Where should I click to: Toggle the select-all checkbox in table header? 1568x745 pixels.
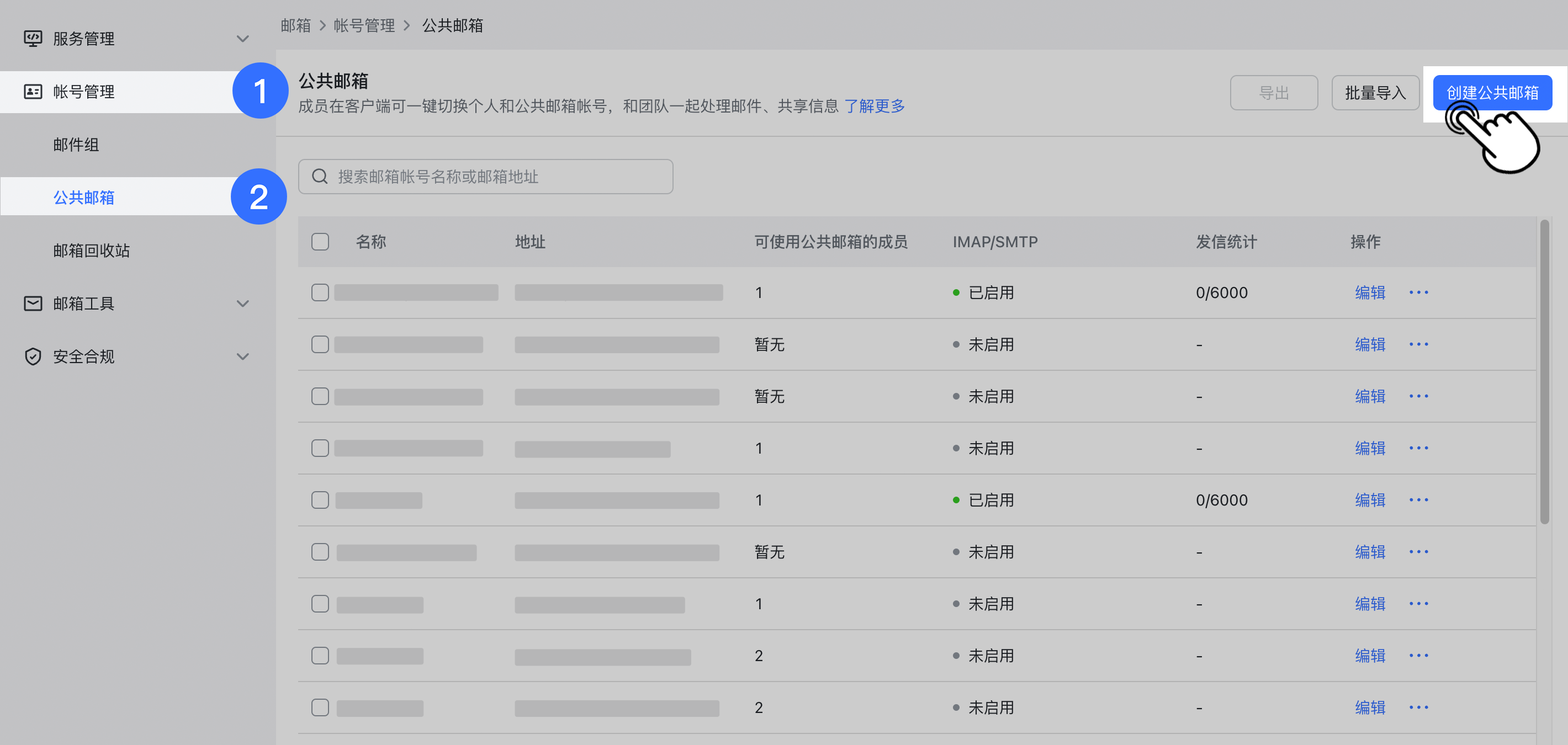coord(320,242)
